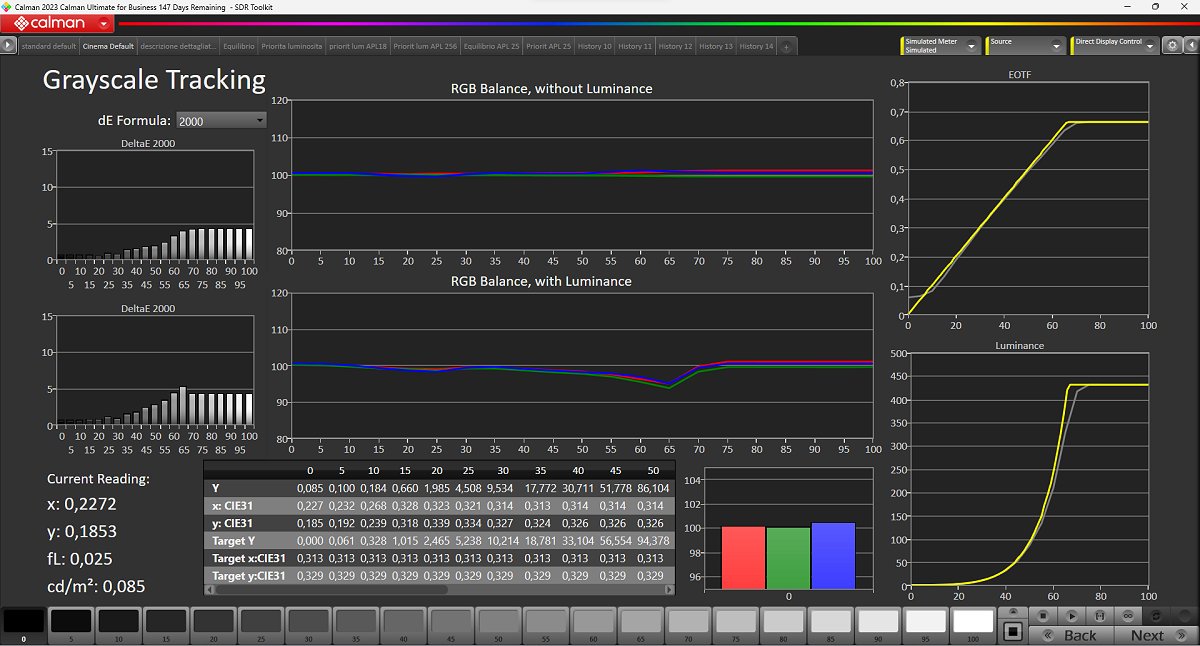
Task: Expand the Source dropdown
Action: [x=1057, y=46]
